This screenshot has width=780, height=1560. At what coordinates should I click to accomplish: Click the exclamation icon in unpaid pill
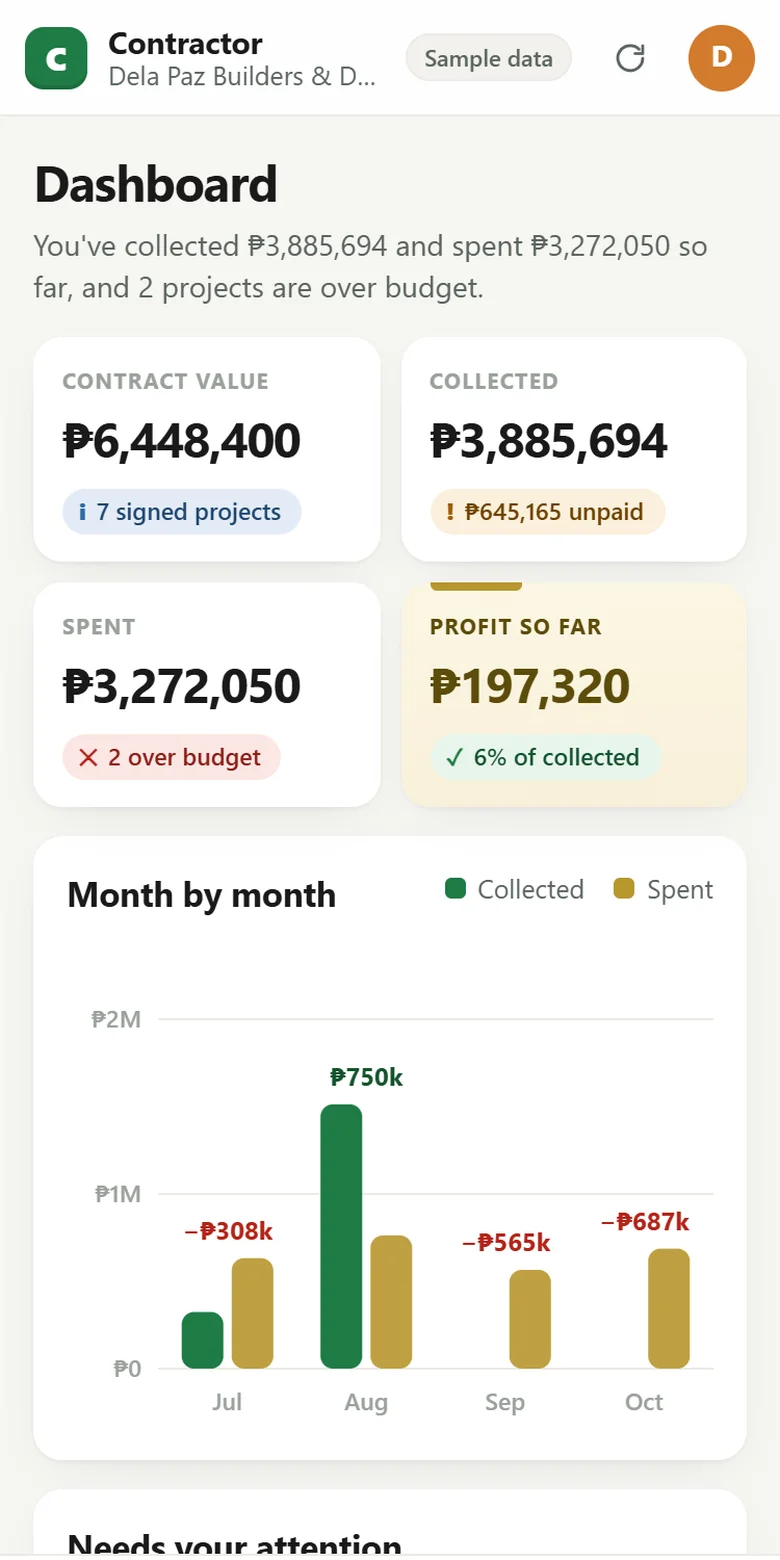(450, 512)
